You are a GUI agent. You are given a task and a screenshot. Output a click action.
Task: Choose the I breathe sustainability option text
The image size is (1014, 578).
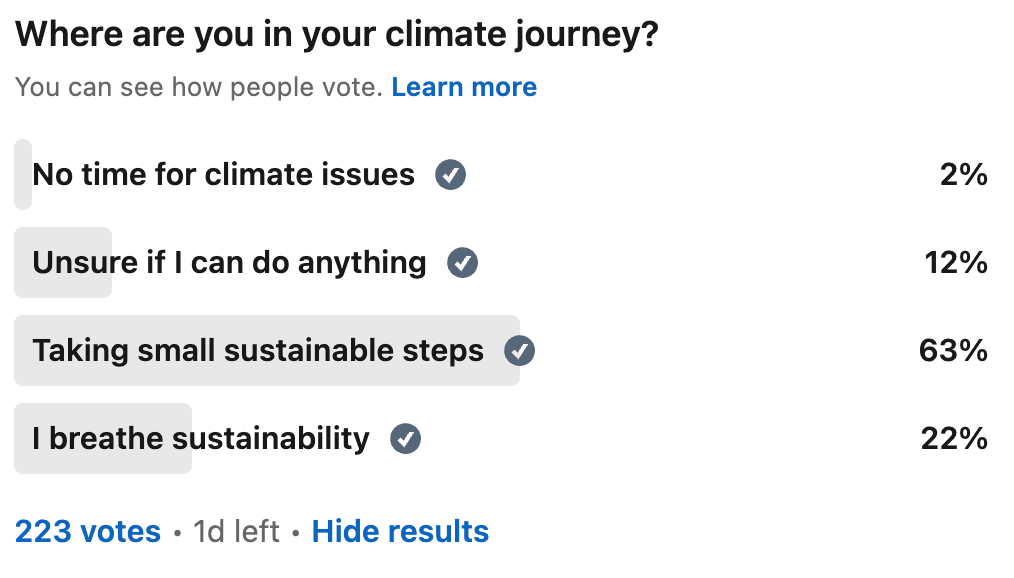[201, 438]
